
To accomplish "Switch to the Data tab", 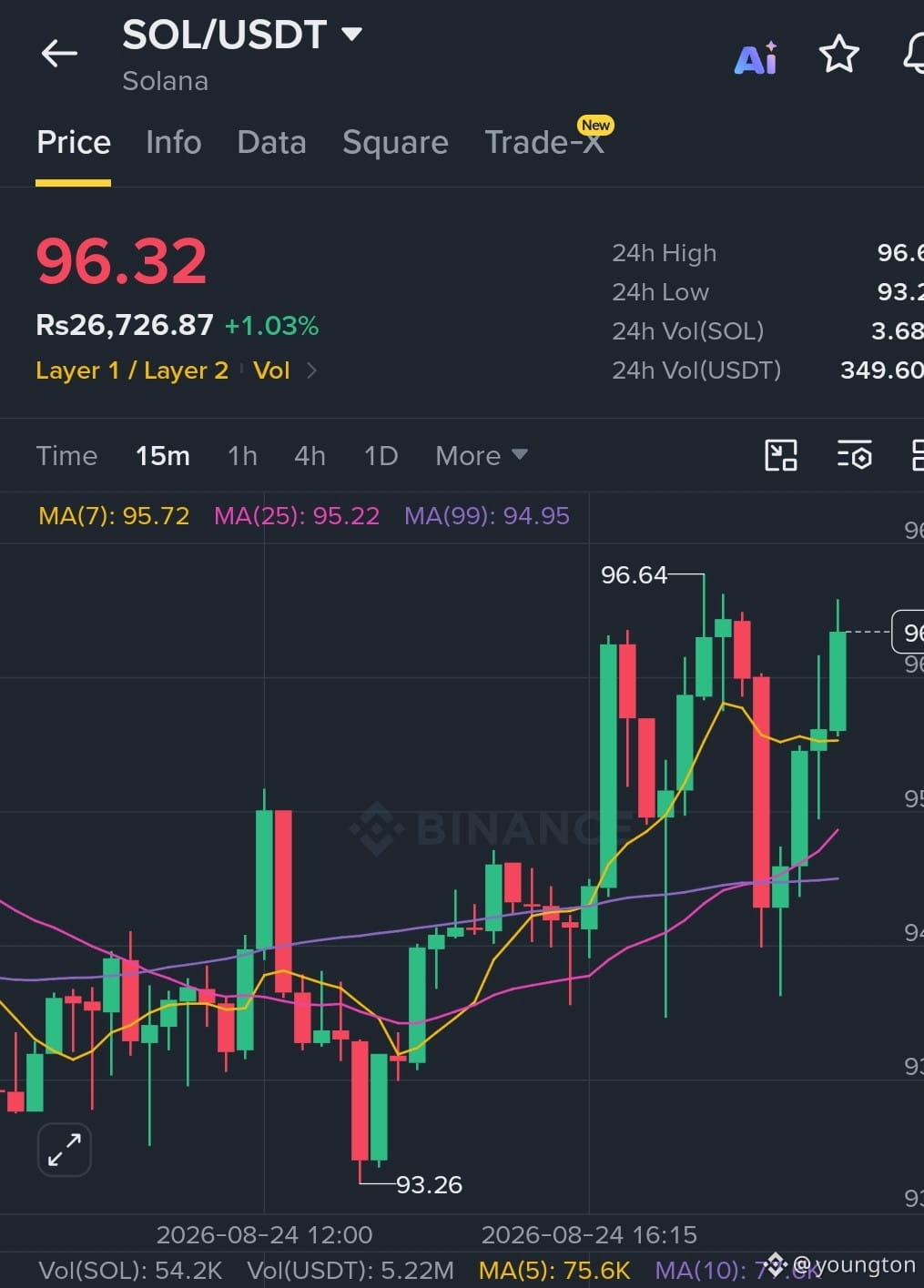I will pos(271,143).
